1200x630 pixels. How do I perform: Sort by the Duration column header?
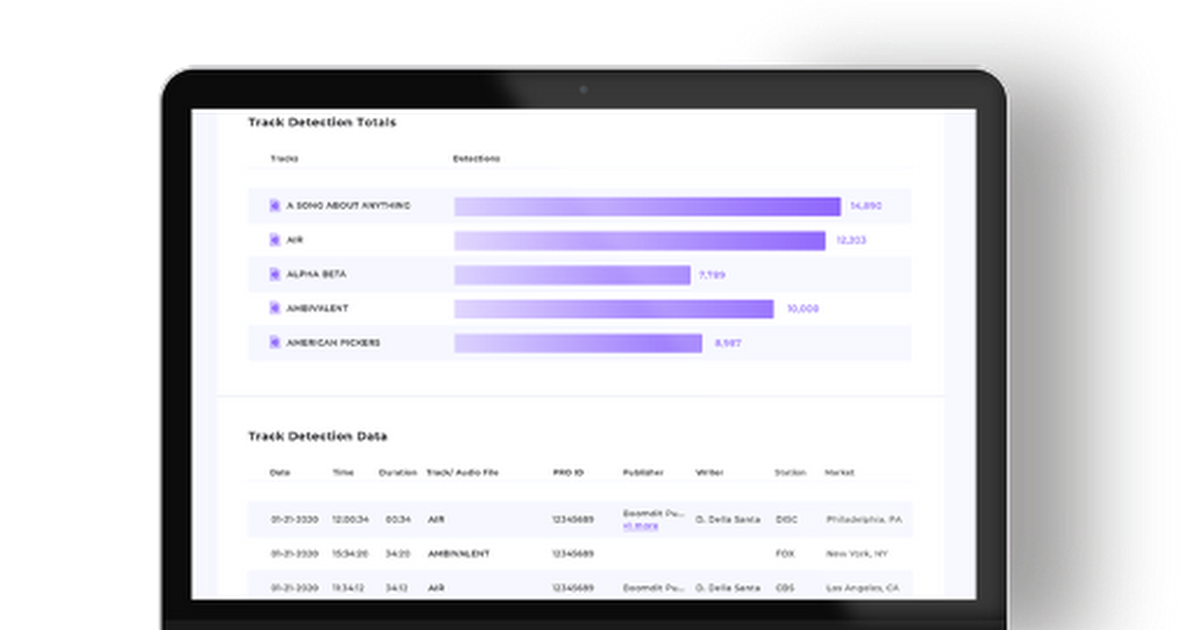pos(398,472)
